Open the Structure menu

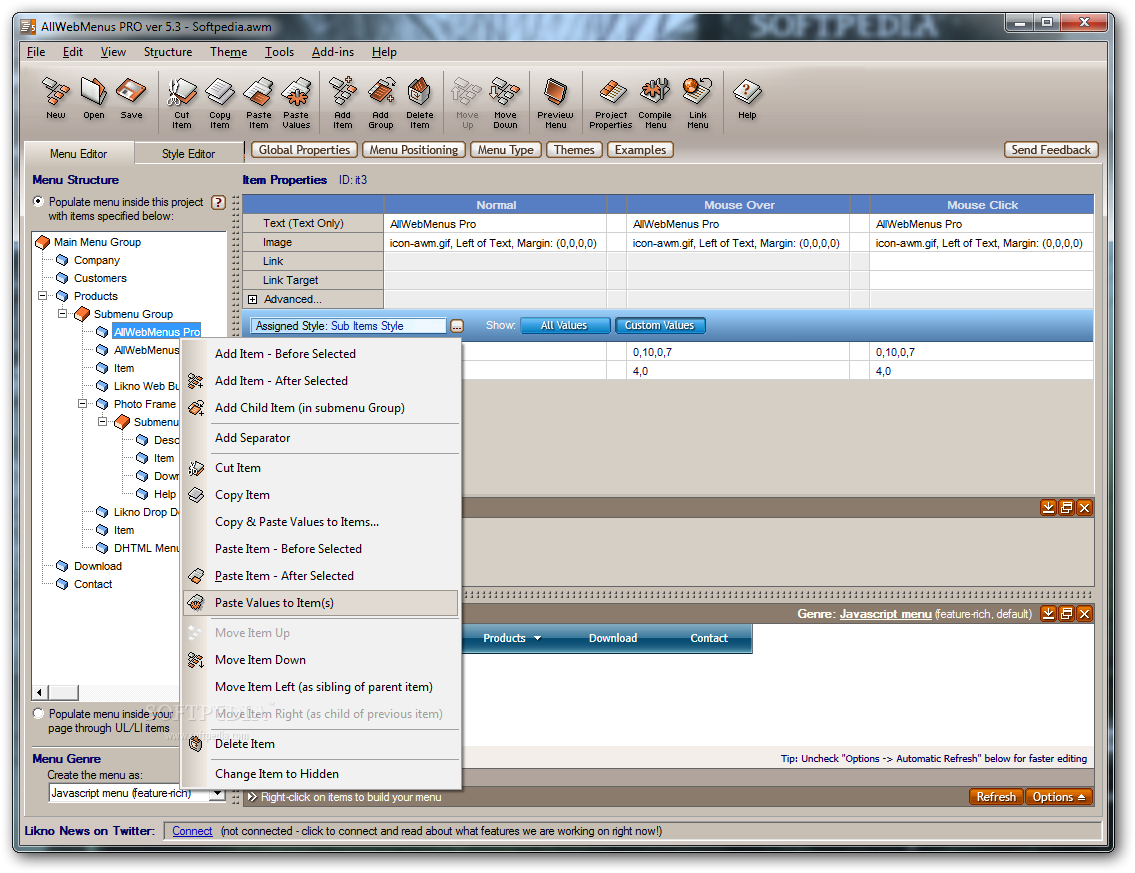coord(168,52)
